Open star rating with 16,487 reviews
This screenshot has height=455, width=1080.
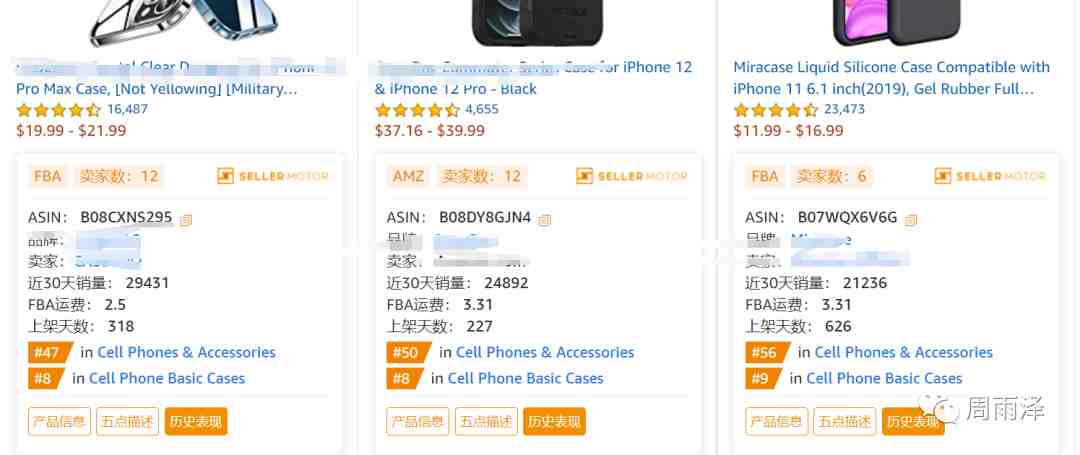click(59, 110)
